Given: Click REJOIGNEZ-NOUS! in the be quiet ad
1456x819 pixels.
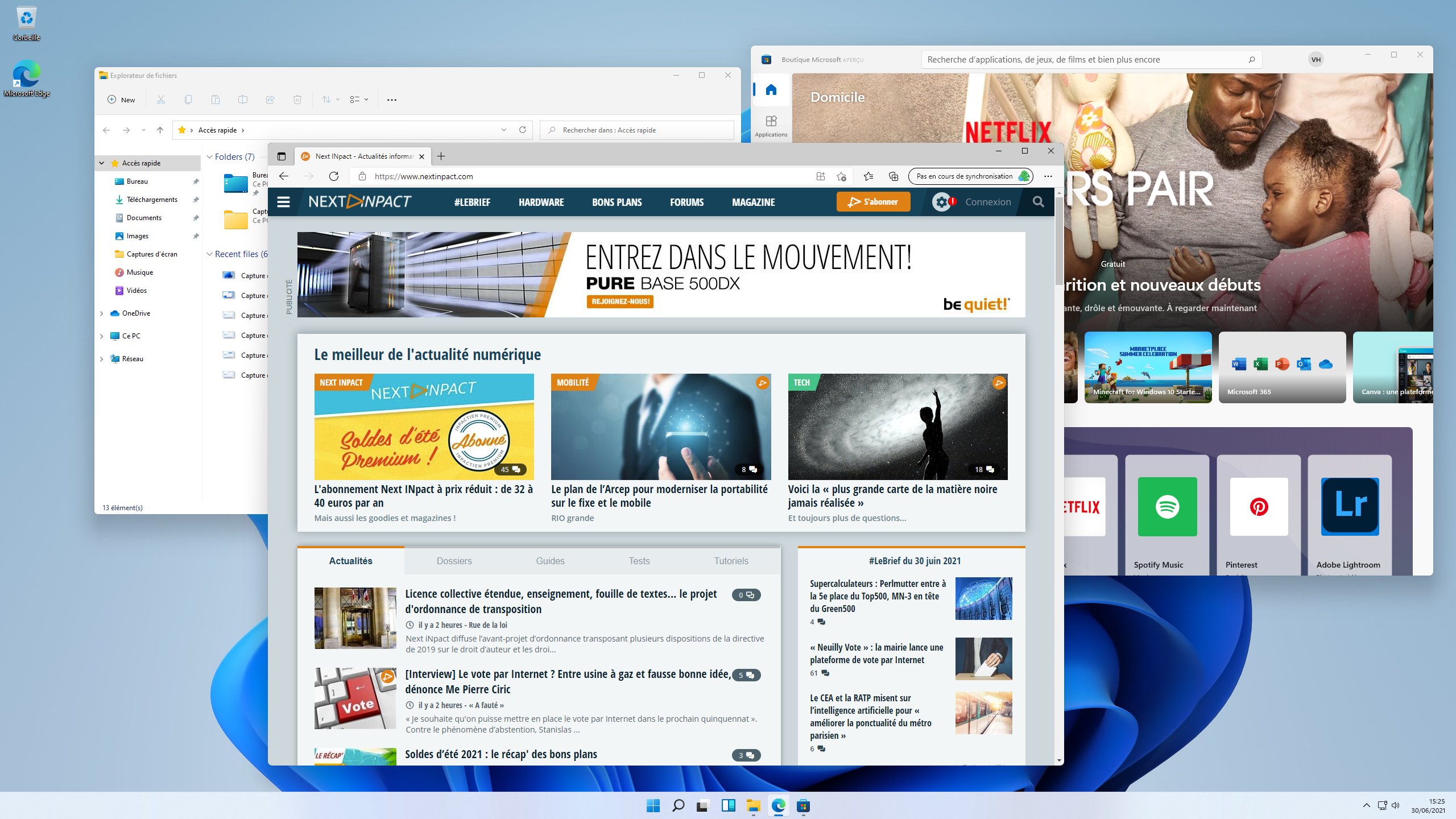Looking at the screenshot, I should click(620, 301).
